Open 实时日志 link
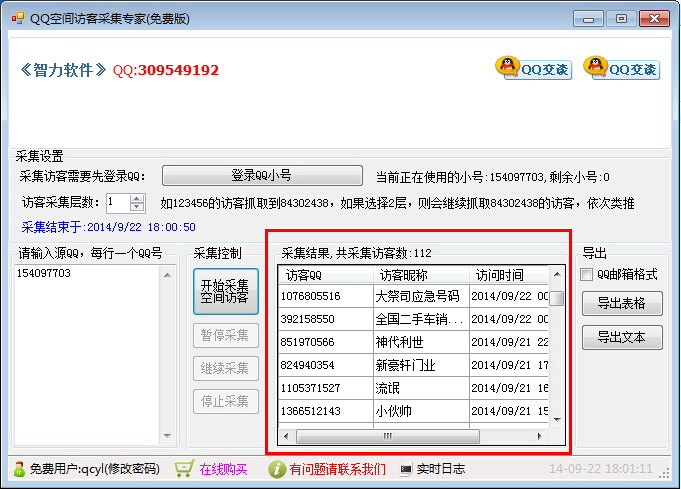The width and height of the screenshot is (681, 489). point(441,469)
